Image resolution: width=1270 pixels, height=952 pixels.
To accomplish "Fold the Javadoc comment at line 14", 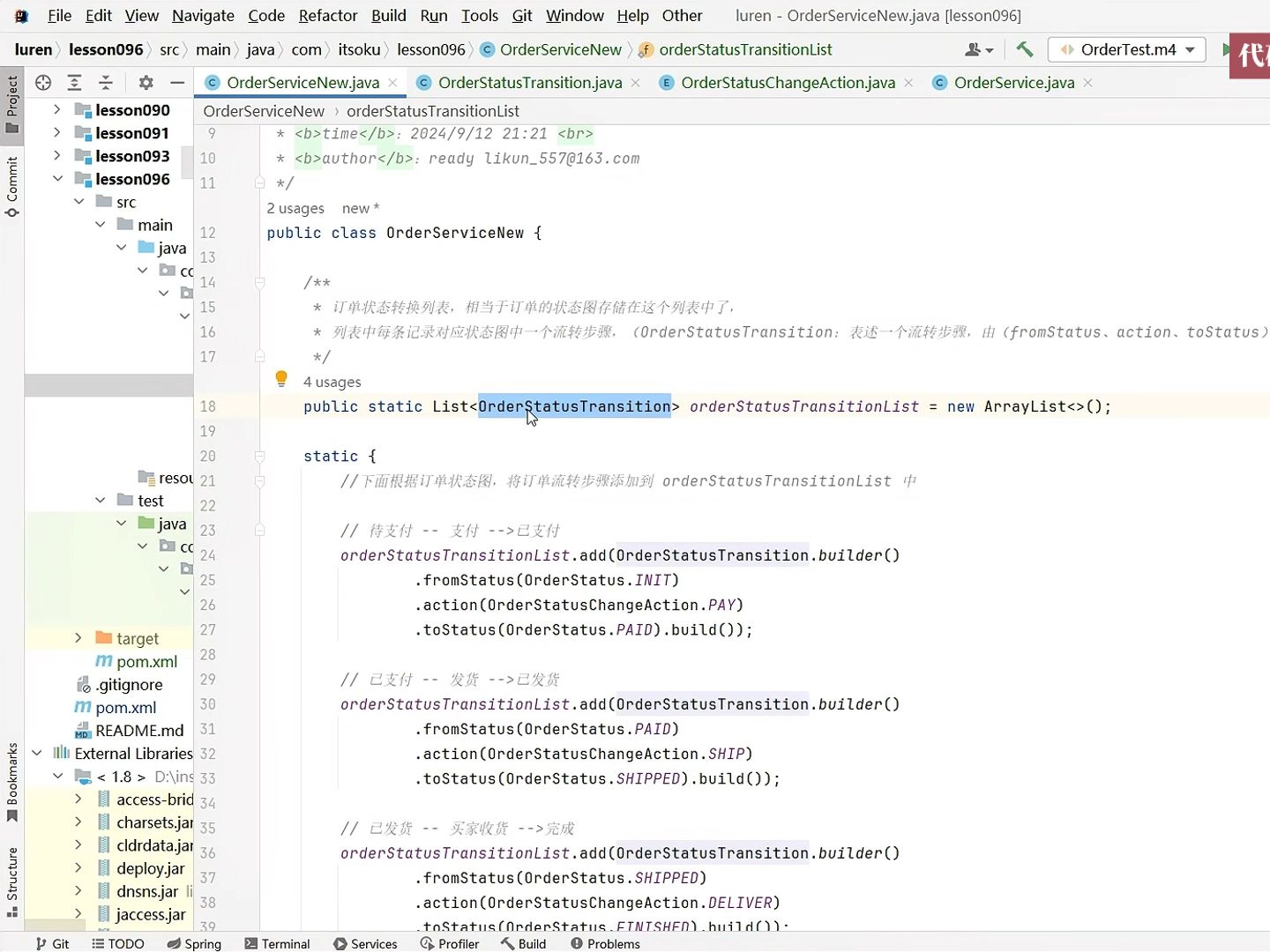I will tap(259, 282).
